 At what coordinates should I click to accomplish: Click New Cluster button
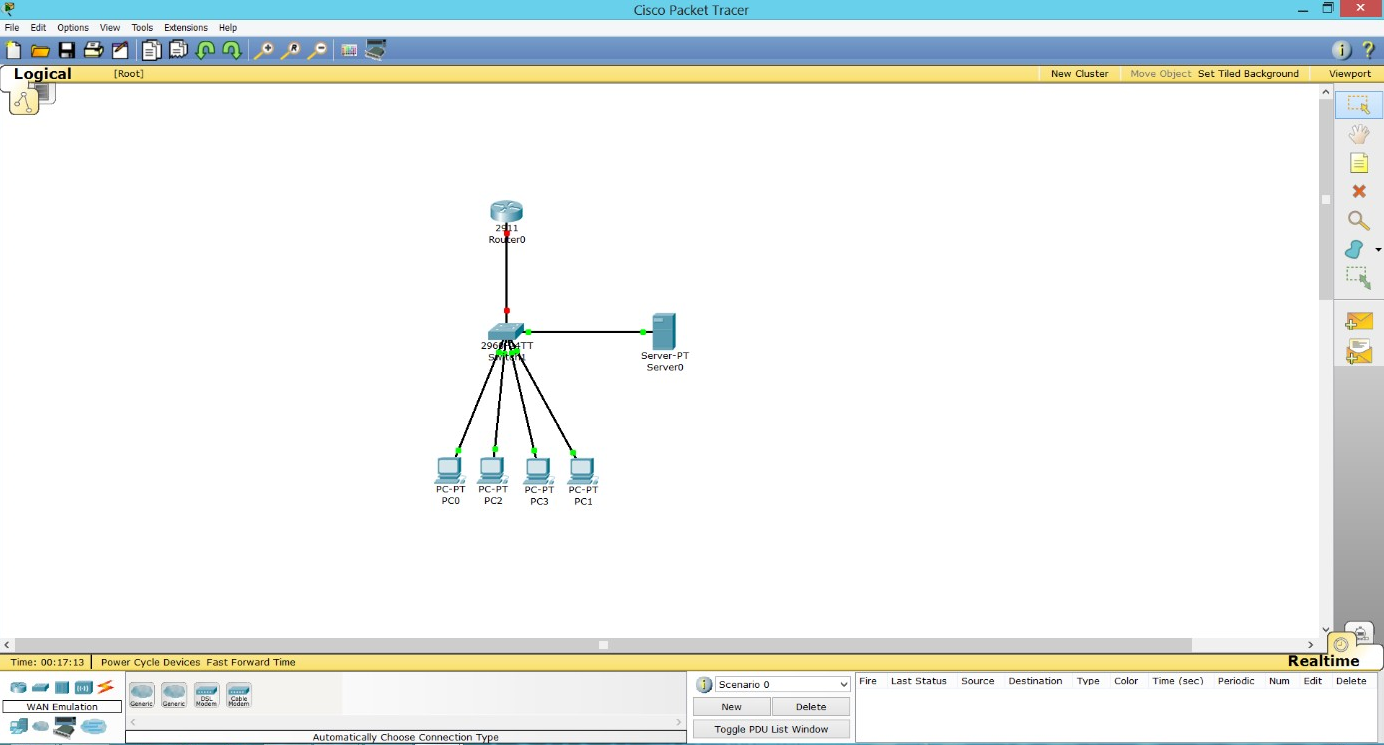tap(1079, 74)
